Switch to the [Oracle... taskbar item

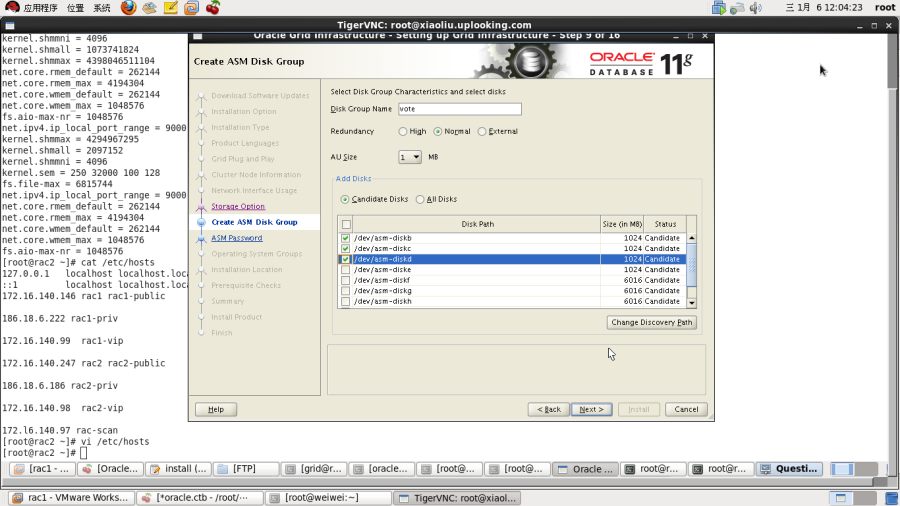110,469
